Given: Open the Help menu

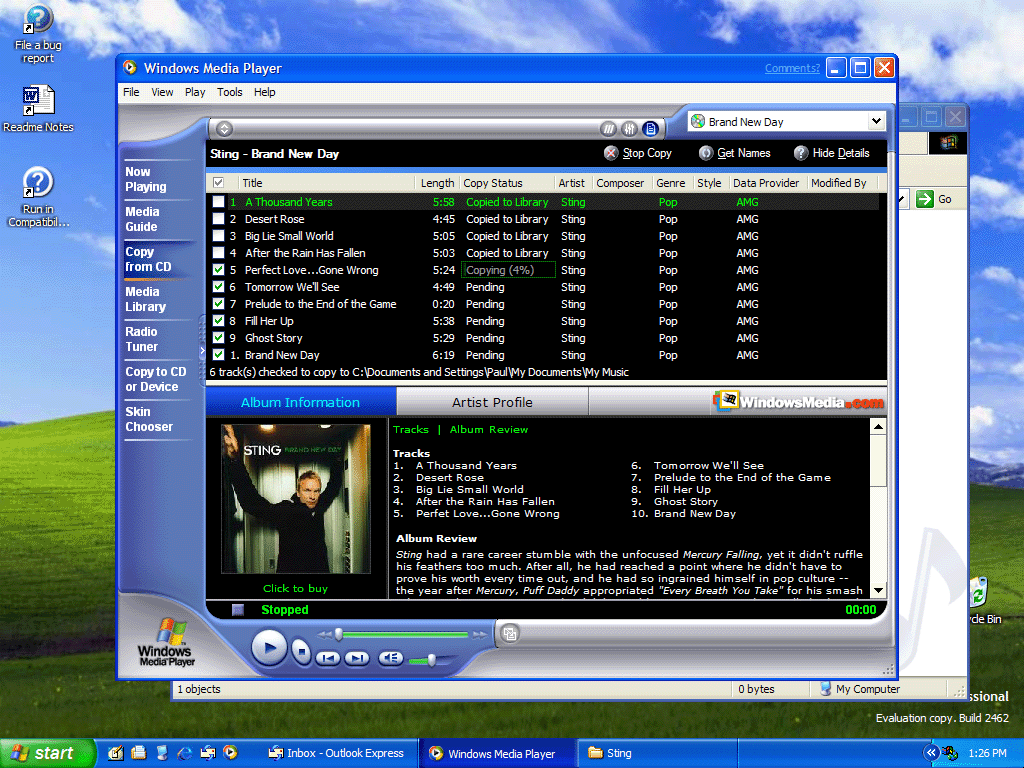Looking at the screenshot, I should tap(264, 92).
